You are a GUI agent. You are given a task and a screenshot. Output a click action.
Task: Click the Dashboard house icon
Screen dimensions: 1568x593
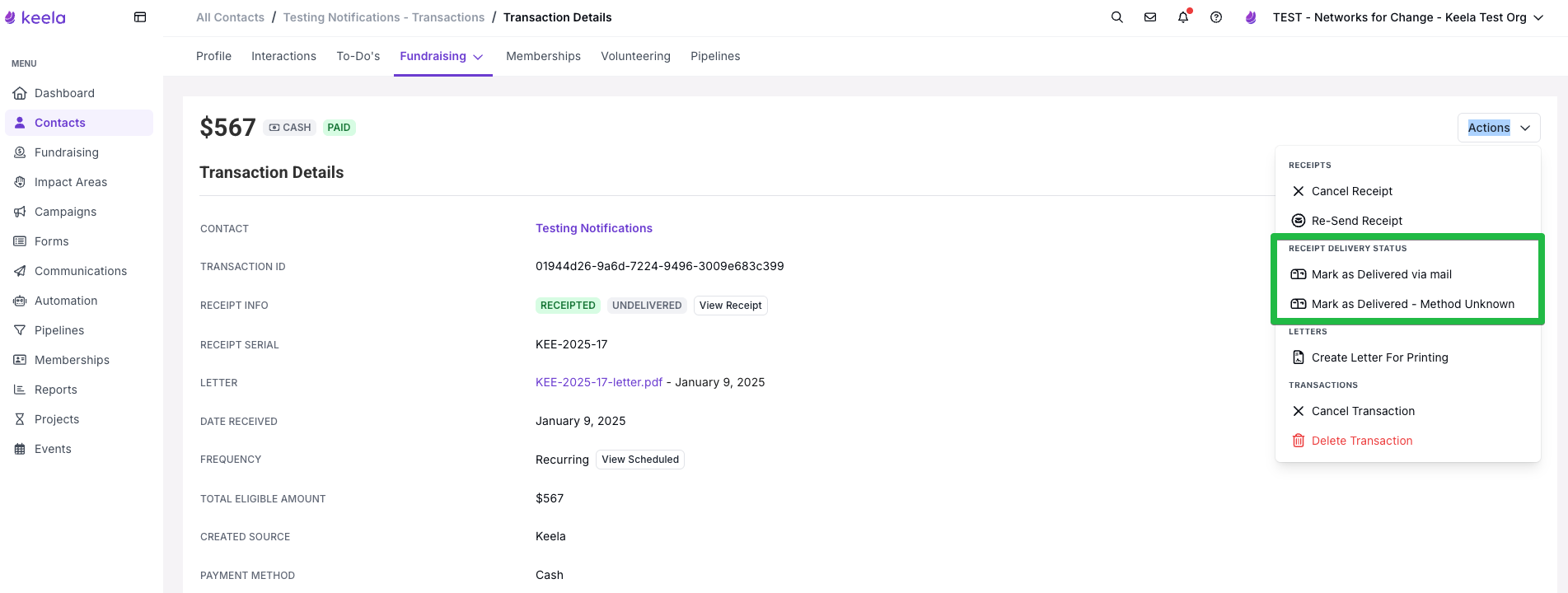point(20,93)
